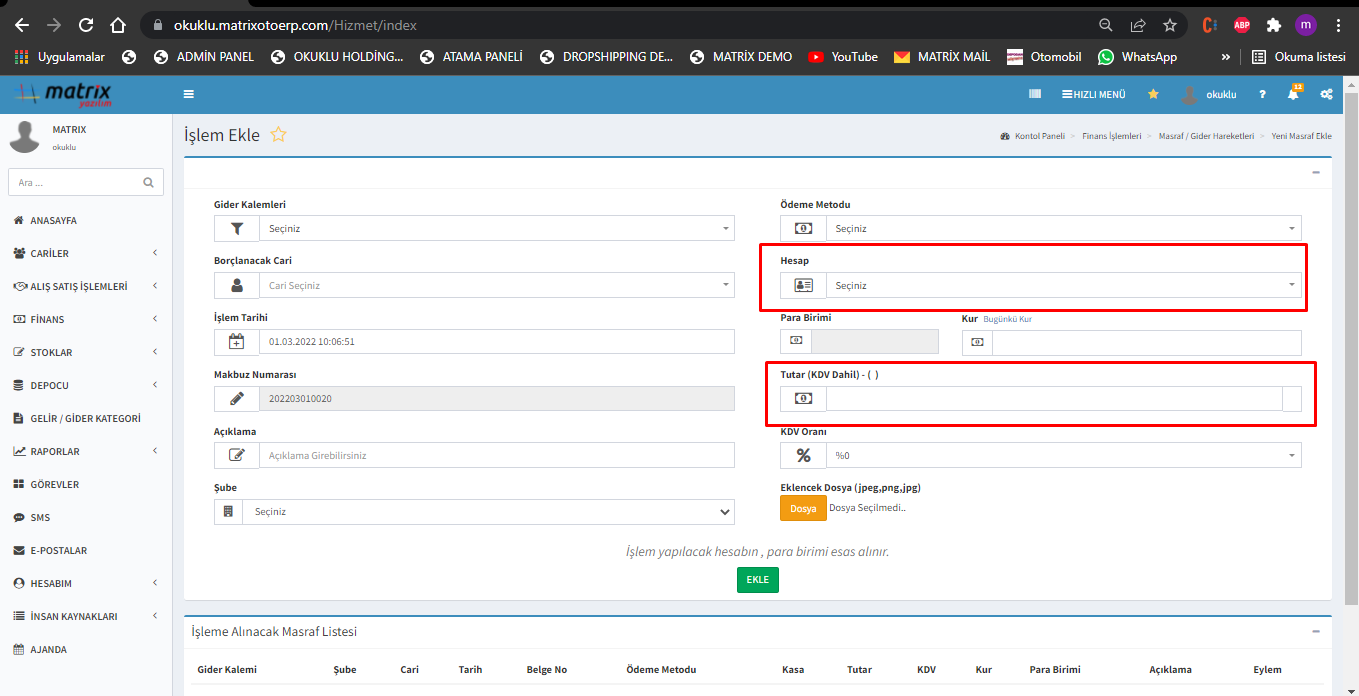
Task: Collapse the İşlem Ekle form panel
Action: point(1316,173)
